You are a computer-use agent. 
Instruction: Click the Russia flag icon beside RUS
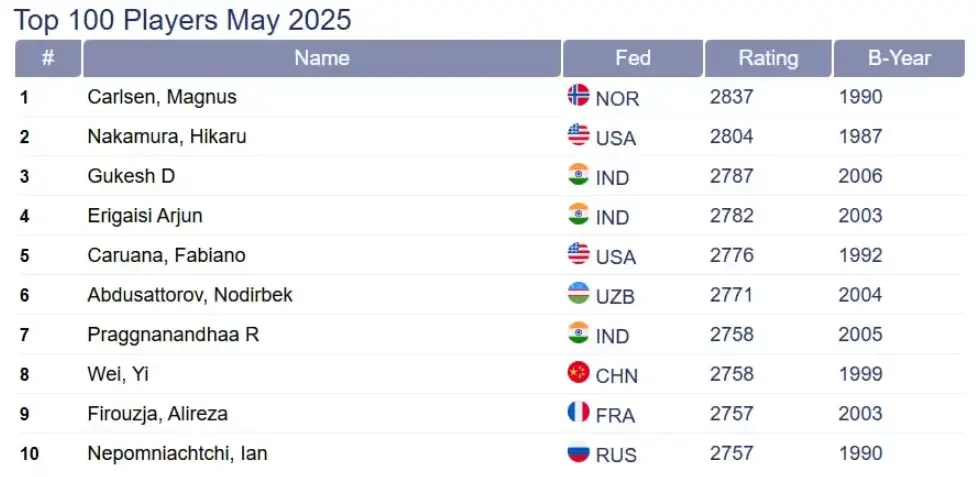pyautogui.click(x=578, y=451)
